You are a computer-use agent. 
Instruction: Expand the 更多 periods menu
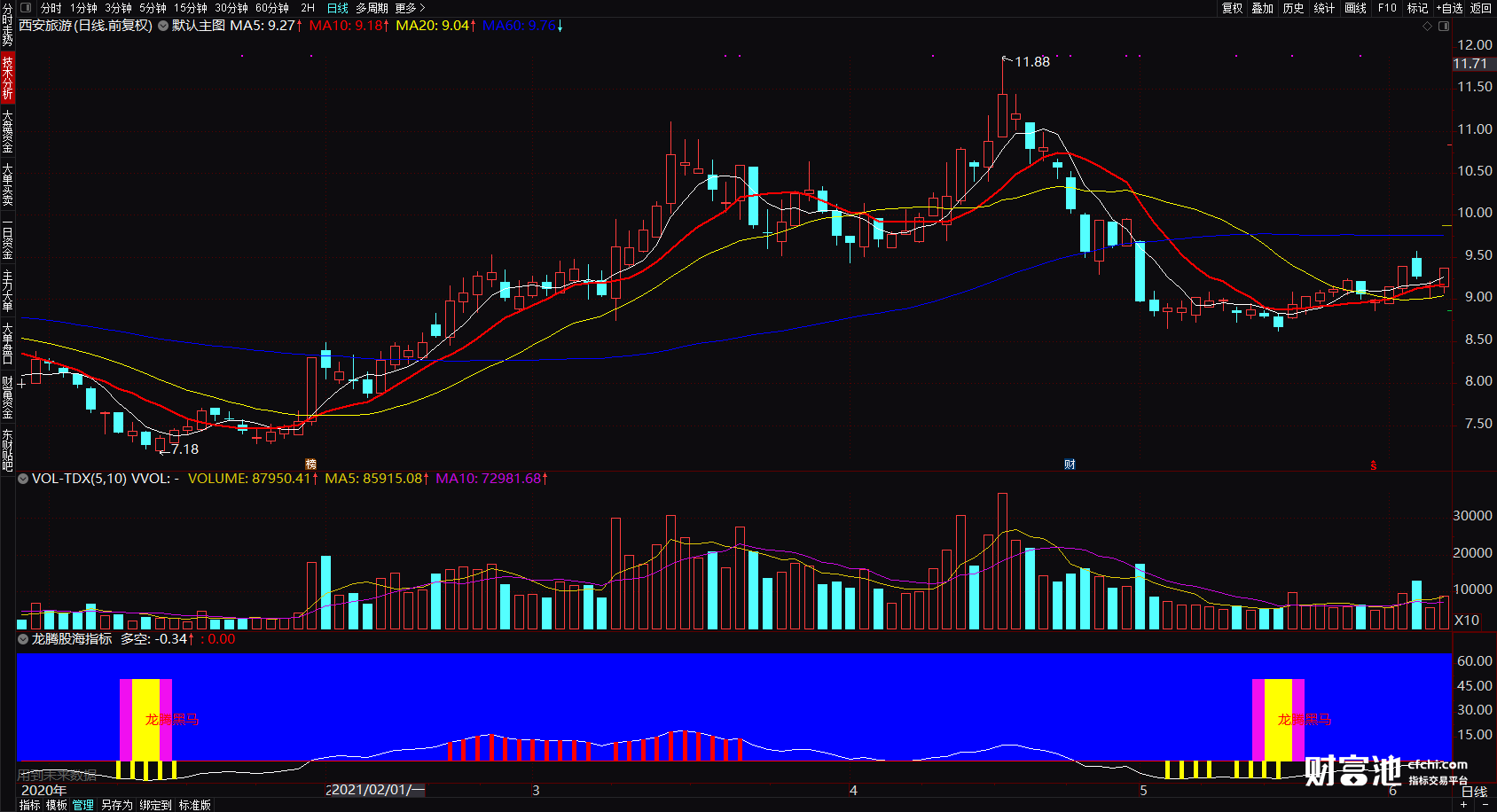coord(410,7)
